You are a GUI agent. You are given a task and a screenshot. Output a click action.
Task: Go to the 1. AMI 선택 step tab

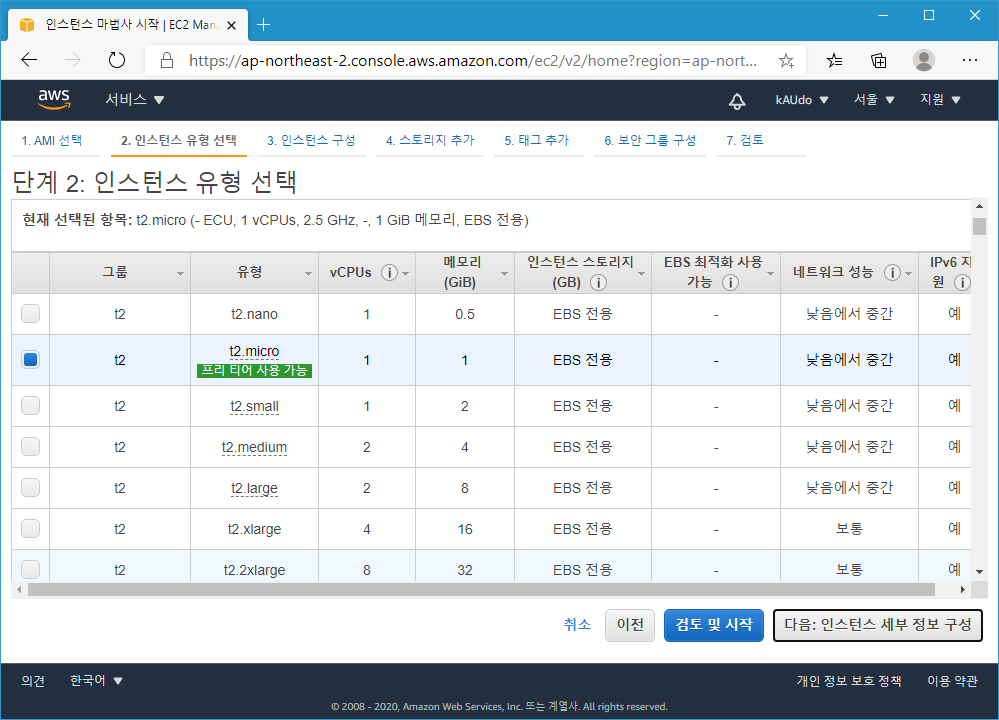tap(52, 140)
